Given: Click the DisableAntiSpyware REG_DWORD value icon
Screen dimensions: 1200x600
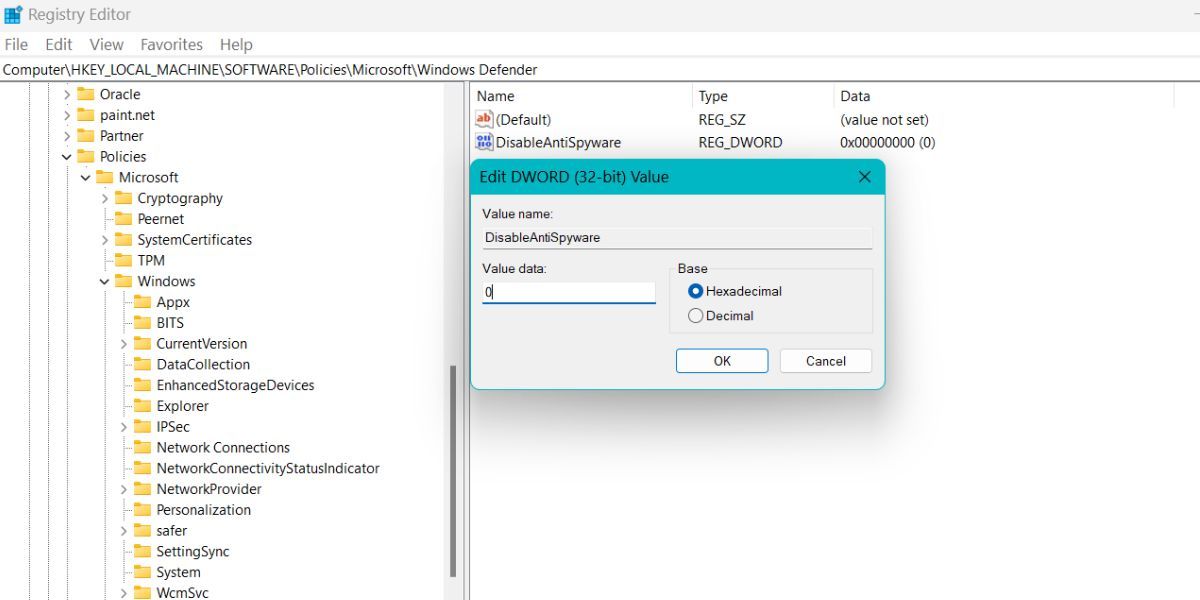Looking at the screenshot, I should pyautogui.click(x=483, y=141).
